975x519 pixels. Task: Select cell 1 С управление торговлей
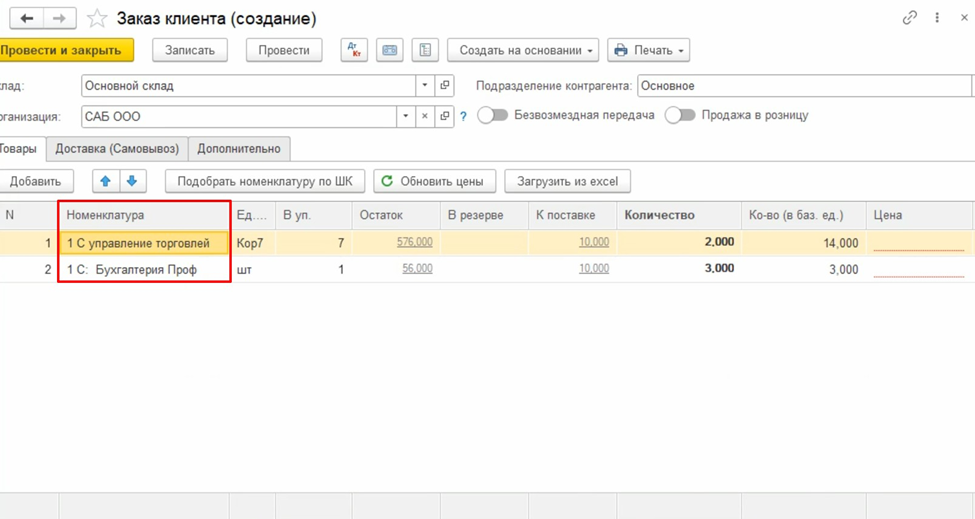click(x=144, y=243)
